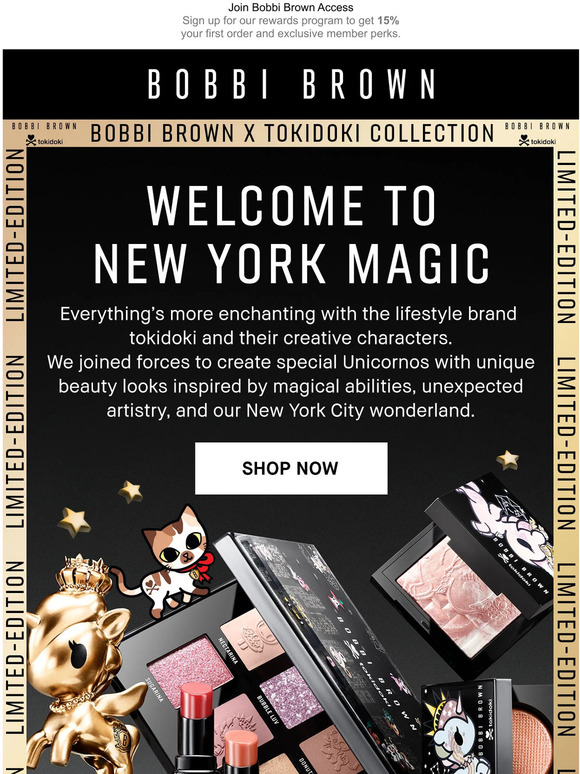
Task: Click the Bobbi Brown logo header
Action: pos(291,84)
